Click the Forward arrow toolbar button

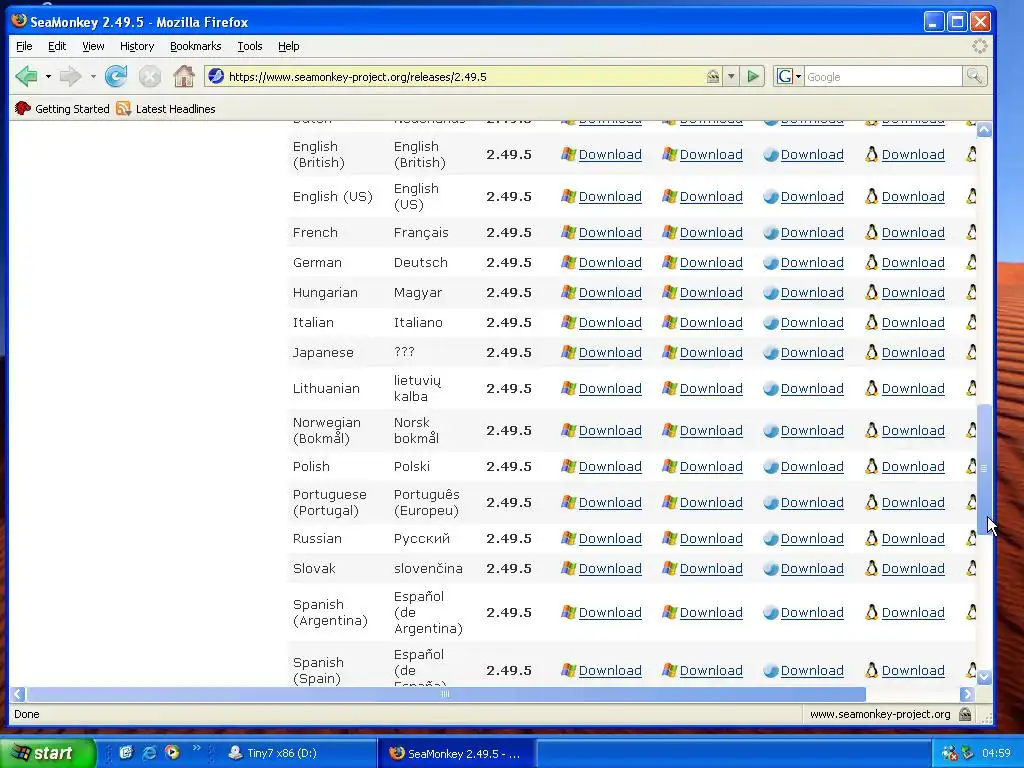(x=70, y=76)
